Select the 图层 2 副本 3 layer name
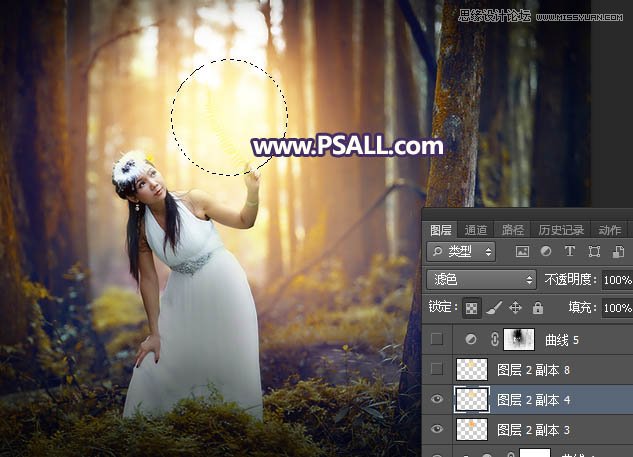The height and width of the screenshot is (457, 633). [x=533, y=430]
